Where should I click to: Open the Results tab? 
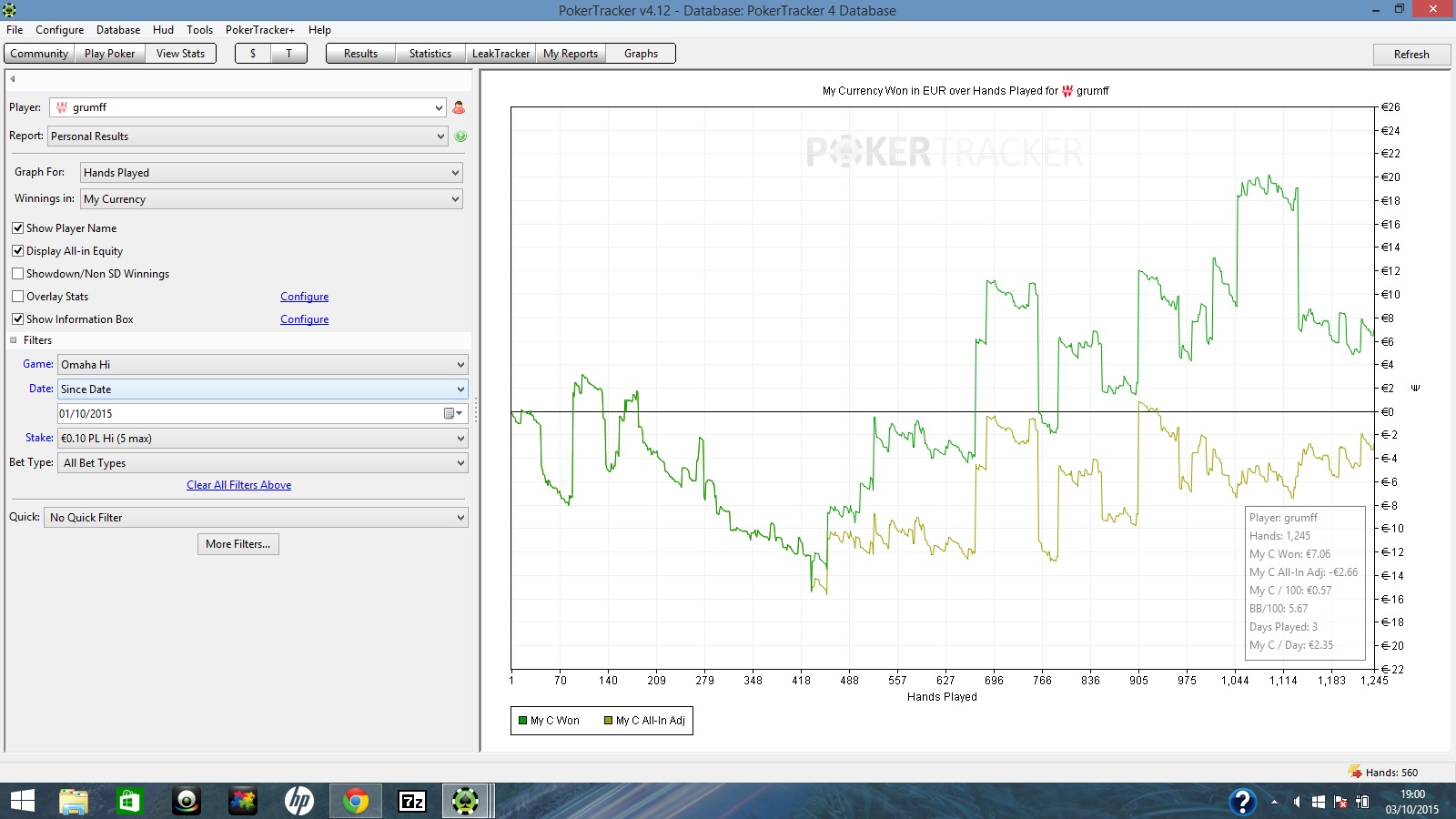(x=360, y=54)
